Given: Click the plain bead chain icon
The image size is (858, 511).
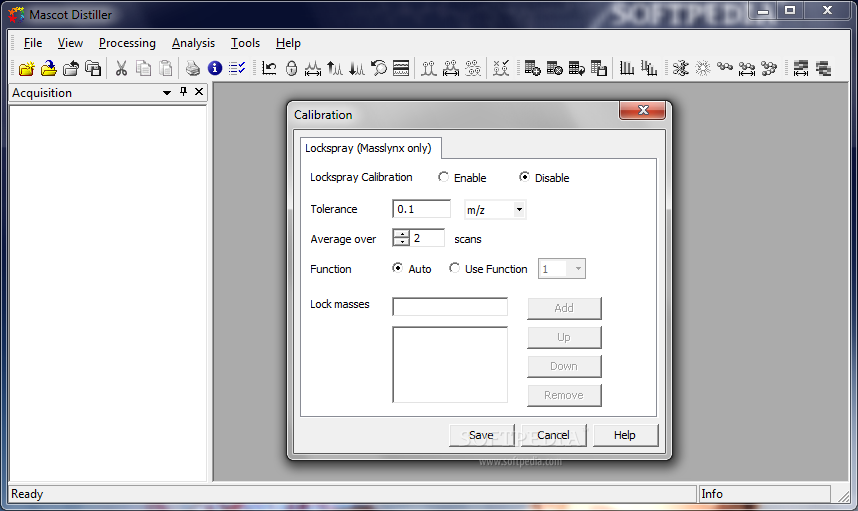Looking at the screenshot, I should [725, 67].
